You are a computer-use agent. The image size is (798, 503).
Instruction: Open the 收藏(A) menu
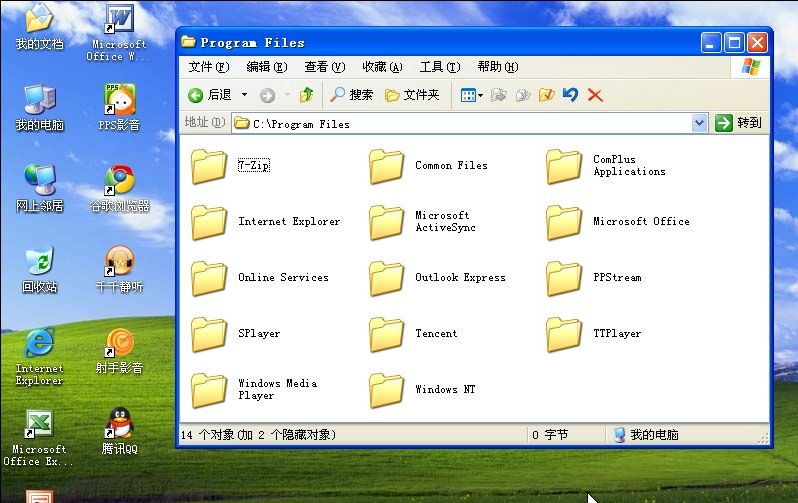coord(382,67)
